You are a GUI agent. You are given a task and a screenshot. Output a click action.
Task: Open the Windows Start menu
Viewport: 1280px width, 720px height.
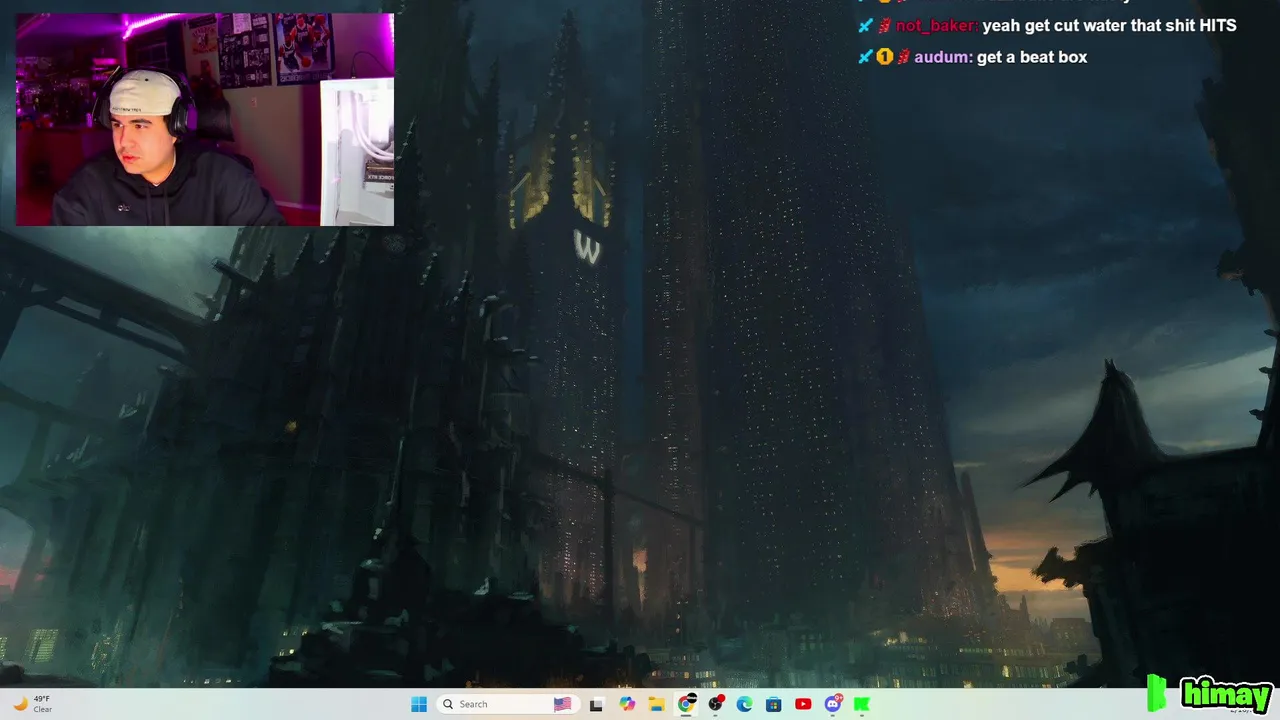419,704
